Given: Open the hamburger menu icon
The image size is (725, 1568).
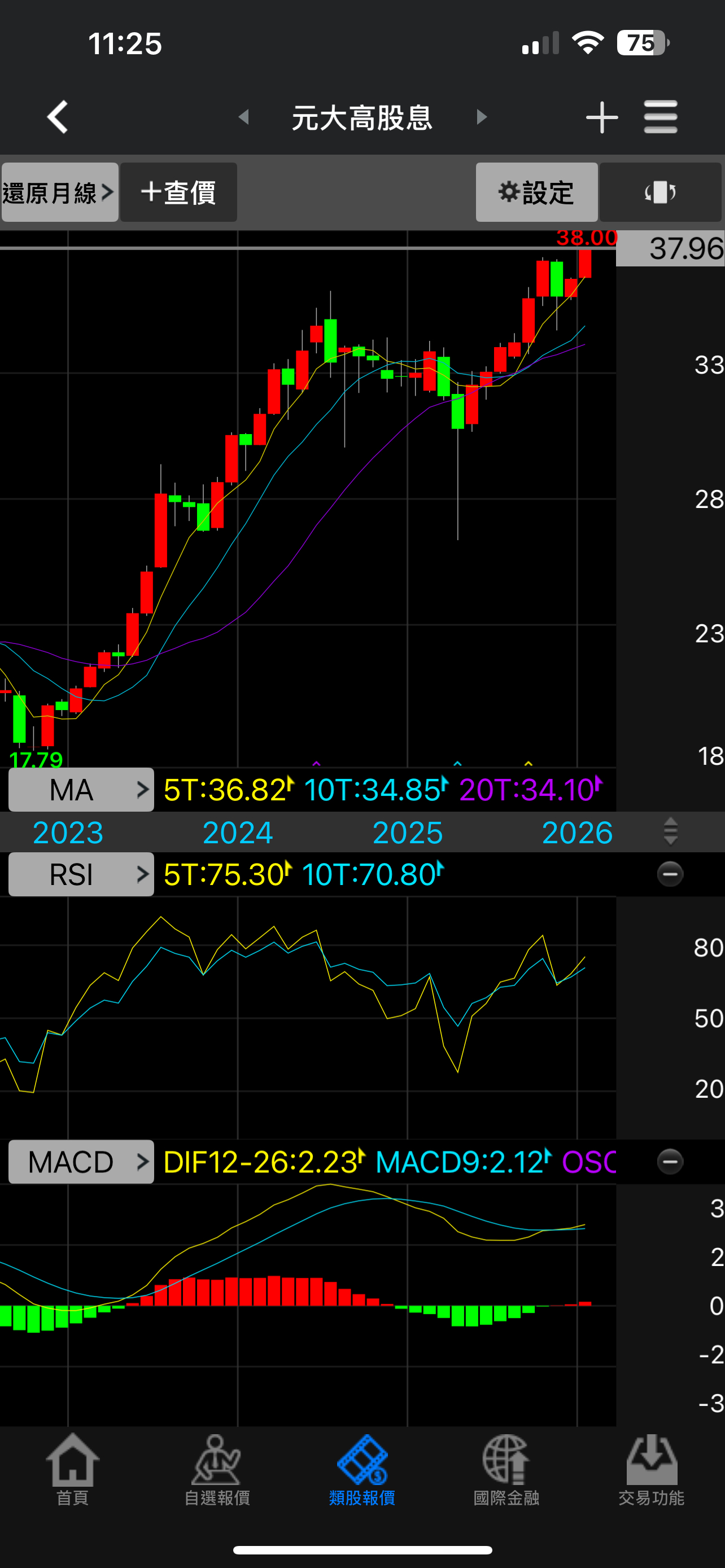Looking at the screenshot, I should pyautogui.click(x=661, y=117).
